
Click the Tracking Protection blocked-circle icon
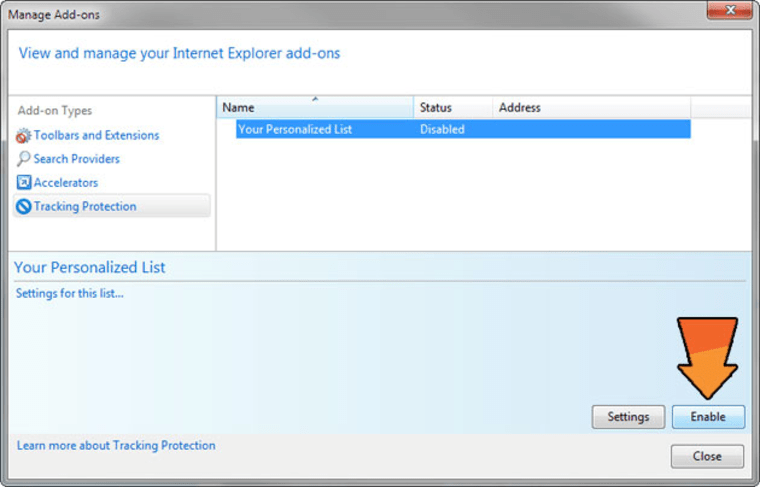(x=23, y=206)
